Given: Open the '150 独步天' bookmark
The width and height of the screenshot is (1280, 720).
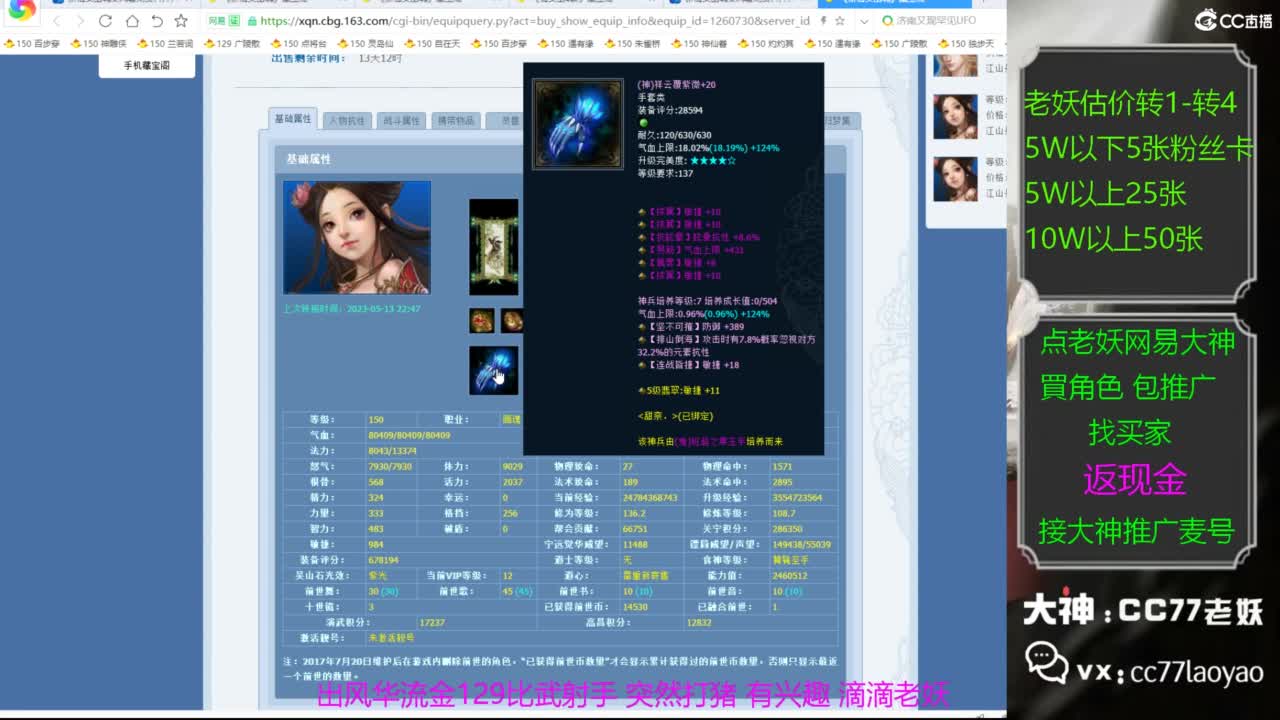Looking at the screenshot, I should [966, 44].
